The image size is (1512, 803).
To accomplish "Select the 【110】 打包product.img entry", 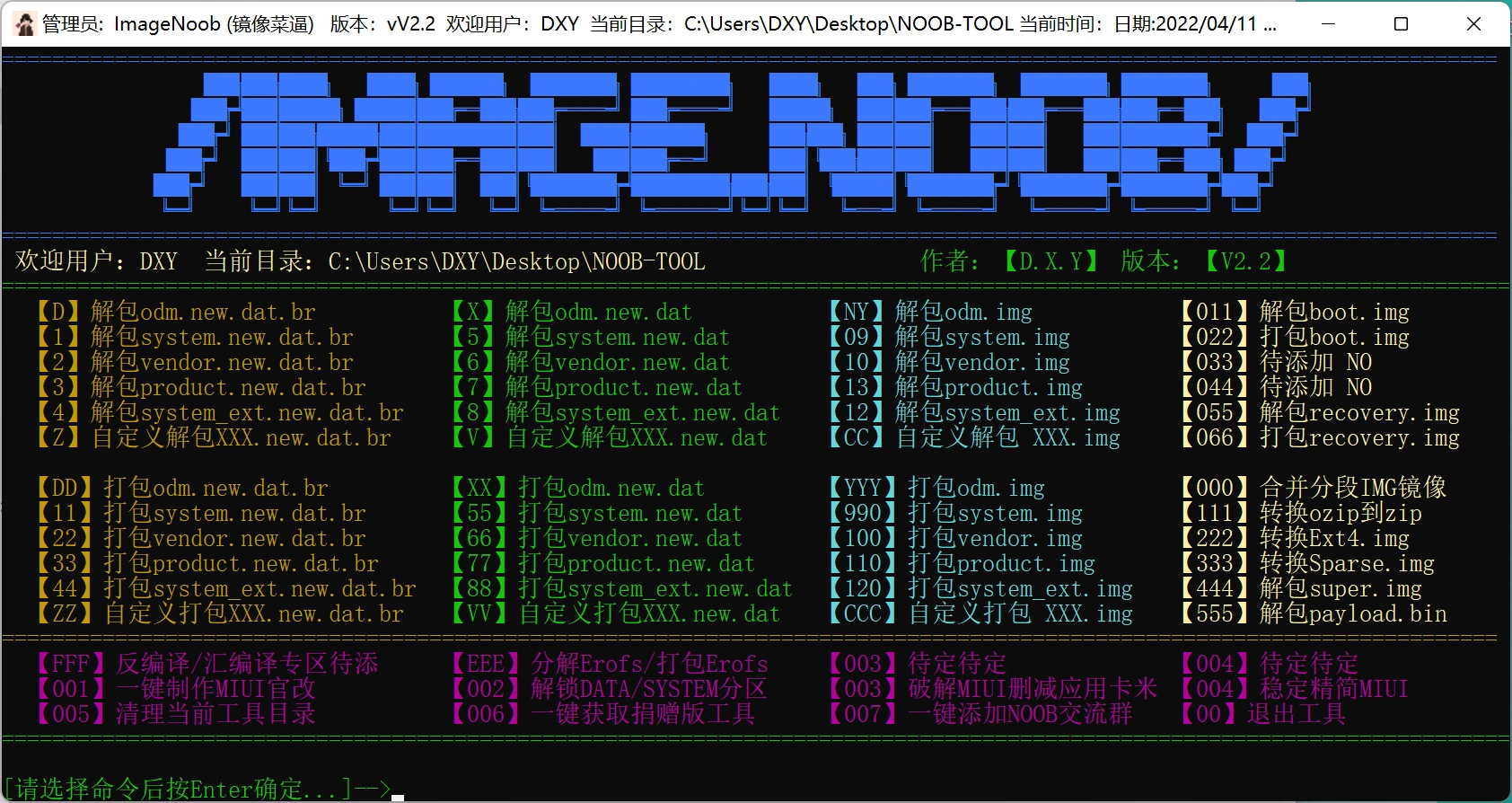I will click(961, 564).
